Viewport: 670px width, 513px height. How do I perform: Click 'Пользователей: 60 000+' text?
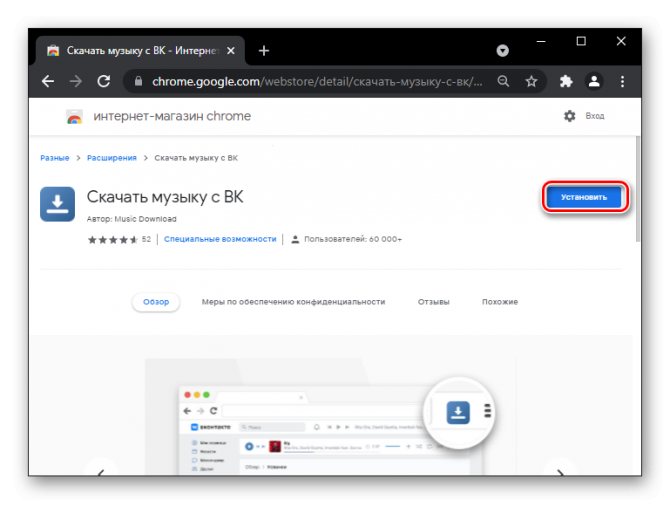pos(353,239)
